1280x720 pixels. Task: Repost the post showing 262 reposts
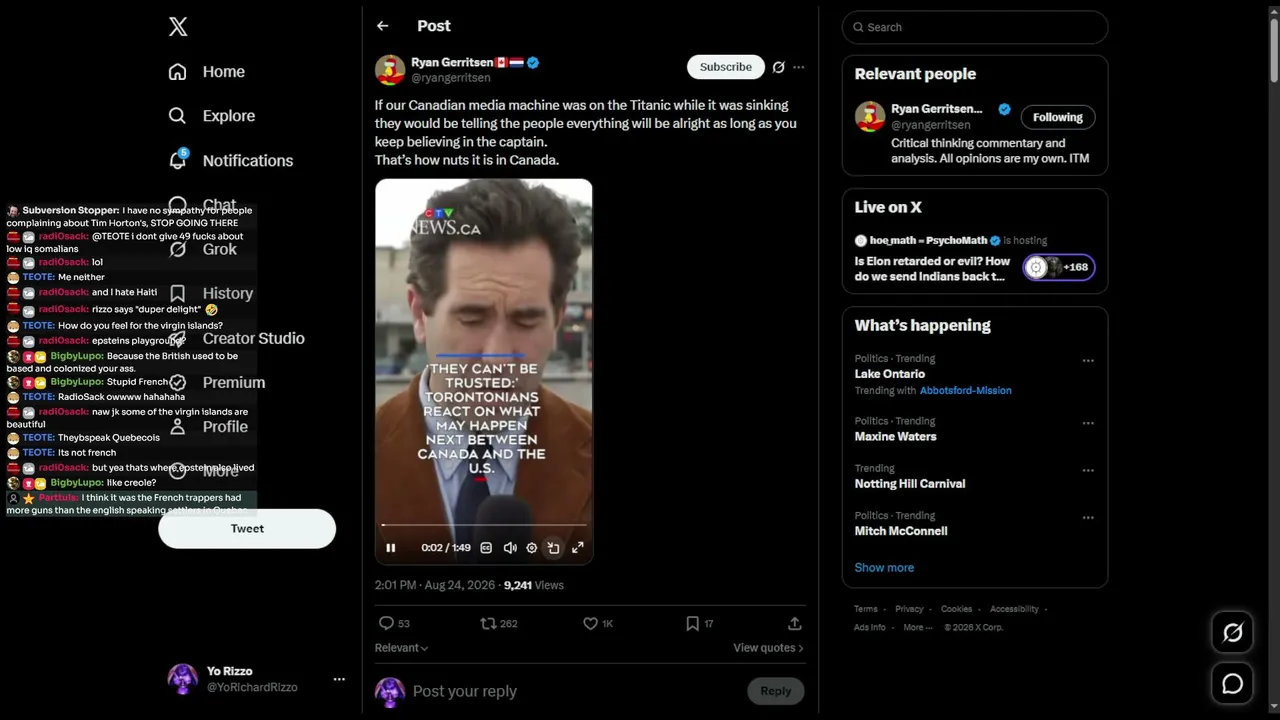coord(489,623)
